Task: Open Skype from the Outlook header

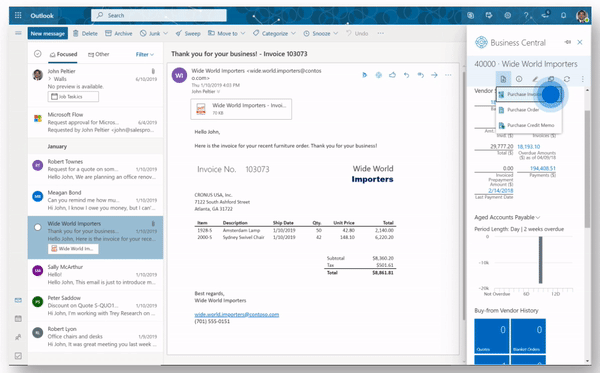Action: pyautogui.click(x=471, y=15)
